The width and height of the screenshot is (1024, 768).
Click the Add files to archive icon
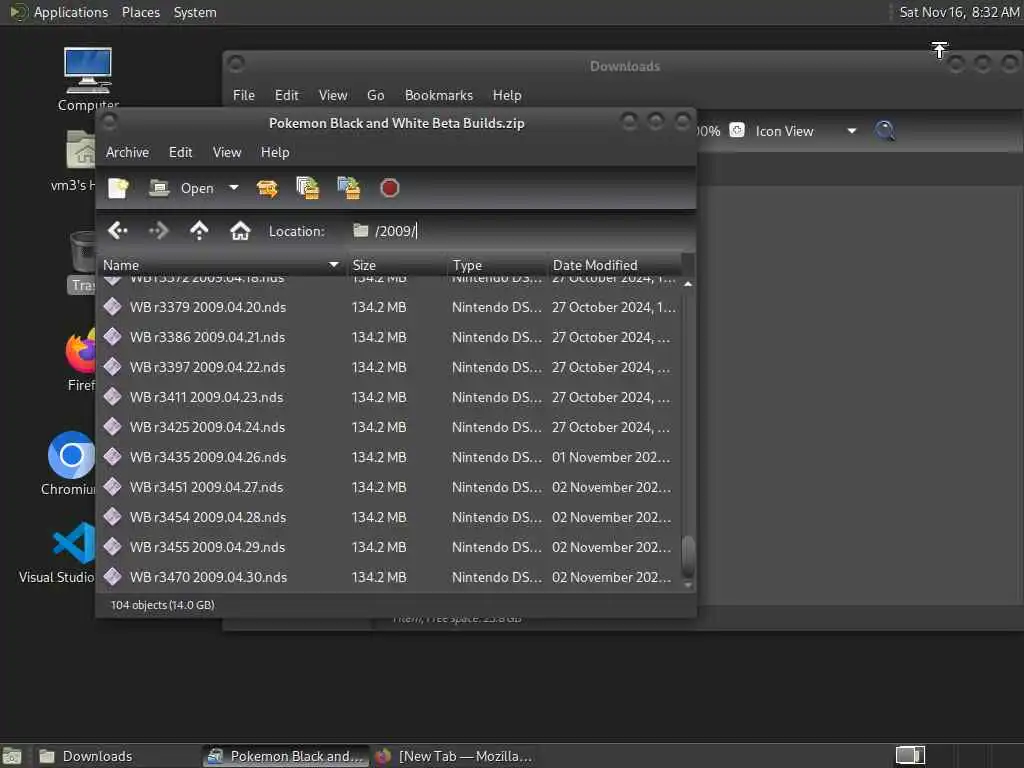tap(308, 188)
